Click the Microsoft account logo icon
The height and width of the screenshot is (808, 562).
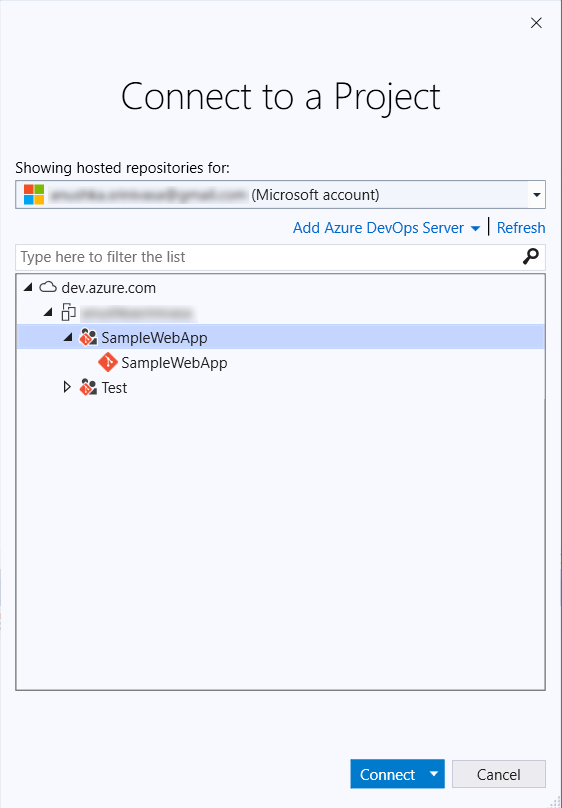pos(34,195)
